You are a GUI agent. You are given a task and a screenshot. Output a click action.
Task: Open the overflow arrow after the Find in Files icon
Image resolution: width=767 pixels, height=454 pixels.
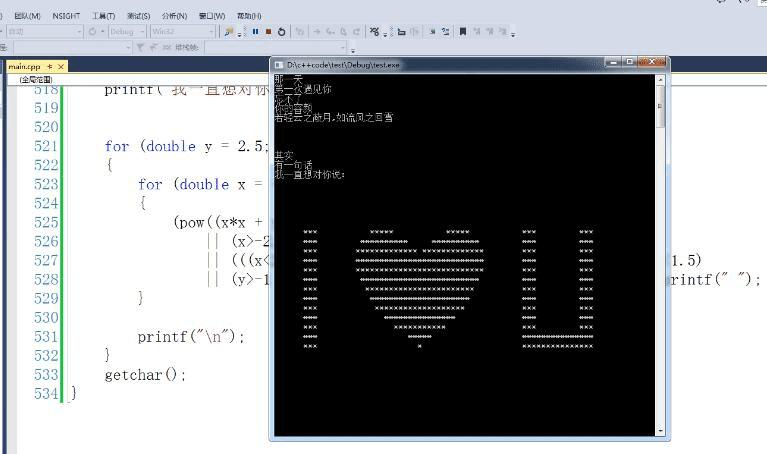(x=239, y=34)
